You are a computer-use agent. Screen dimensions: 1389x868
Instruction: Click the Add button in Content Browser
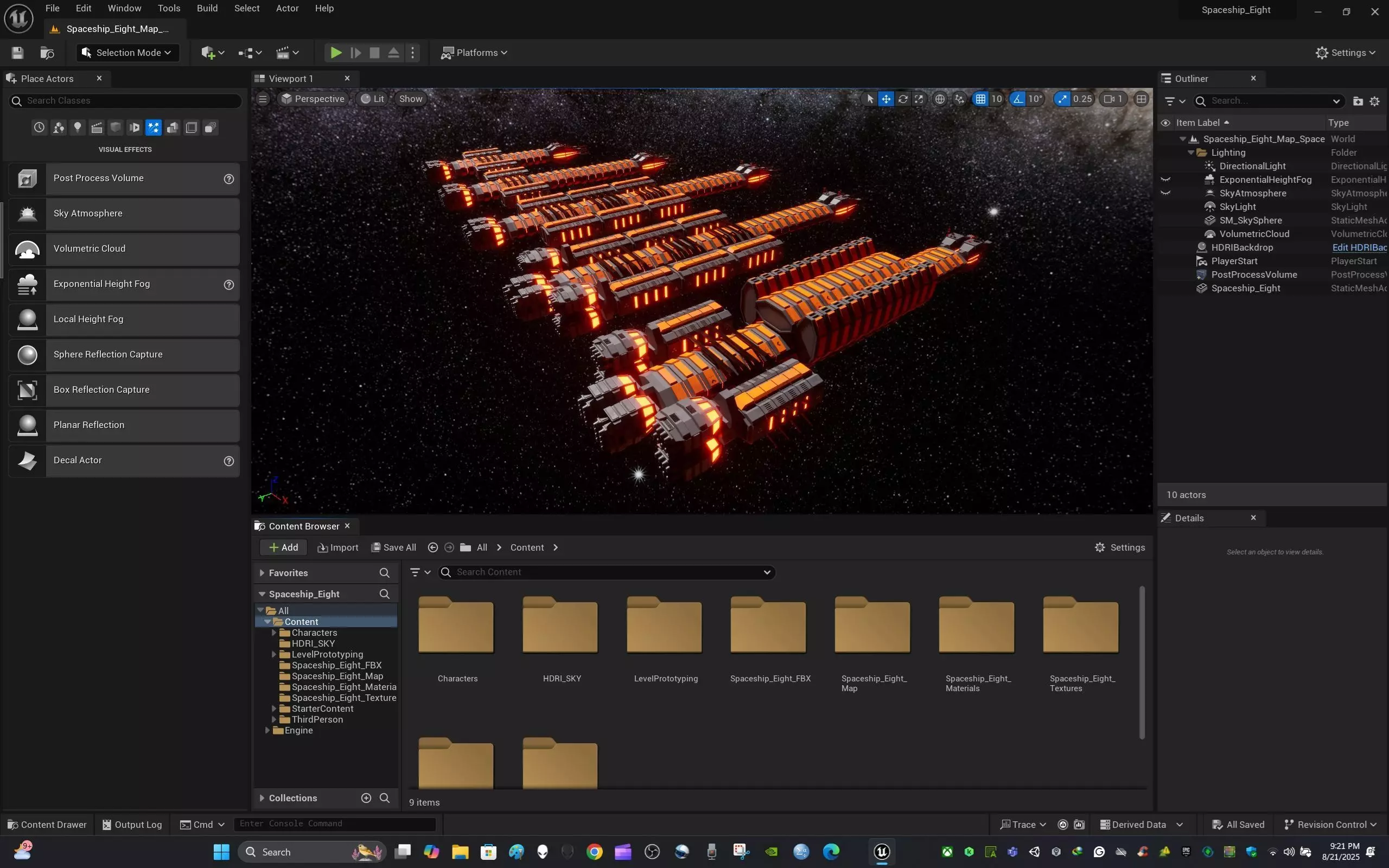click(x=284, y=548)
